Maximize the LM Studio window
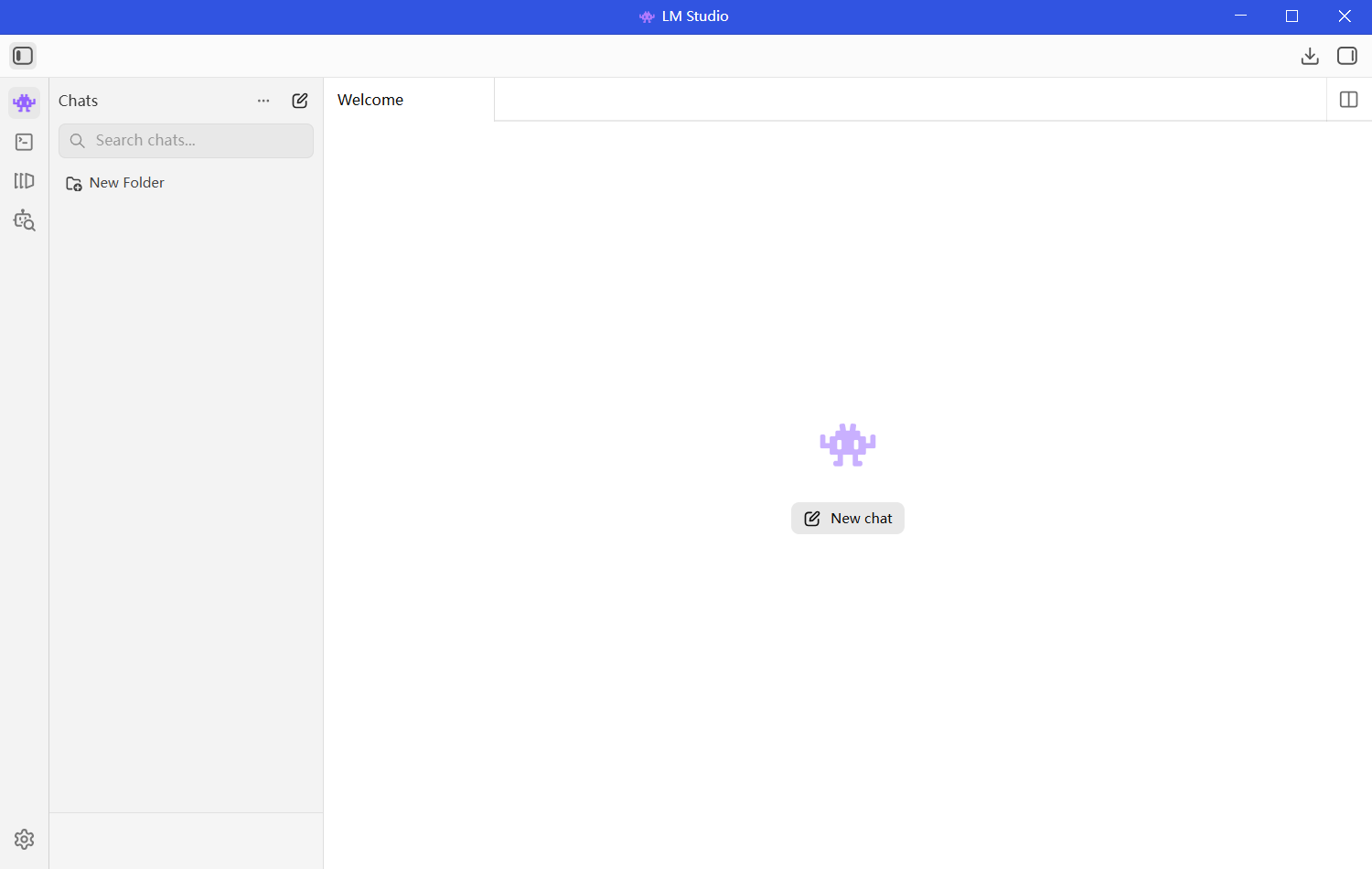 (1292, 16)
